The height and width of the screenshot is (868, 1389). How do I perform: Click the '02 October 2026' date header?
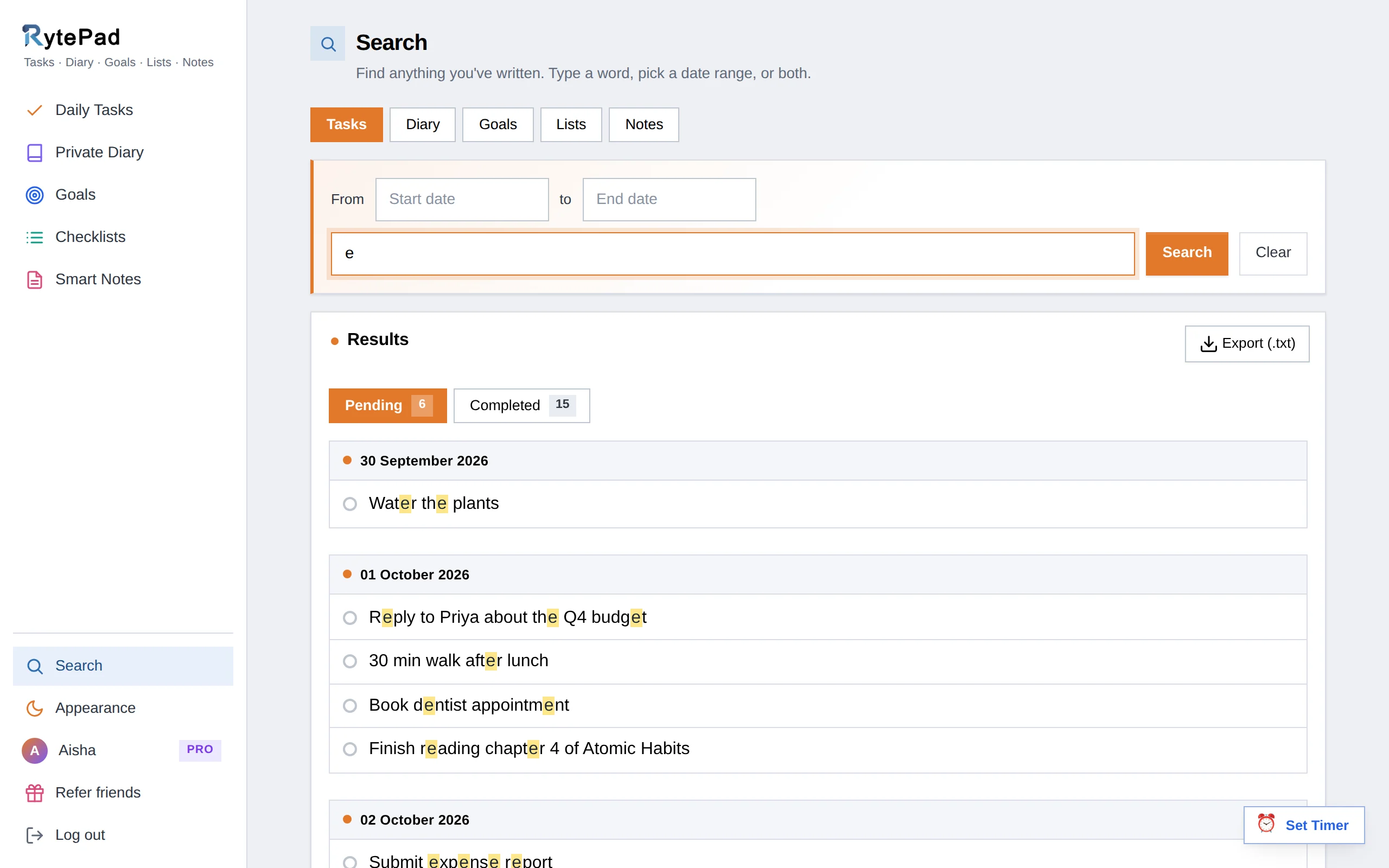click(818, 820)
